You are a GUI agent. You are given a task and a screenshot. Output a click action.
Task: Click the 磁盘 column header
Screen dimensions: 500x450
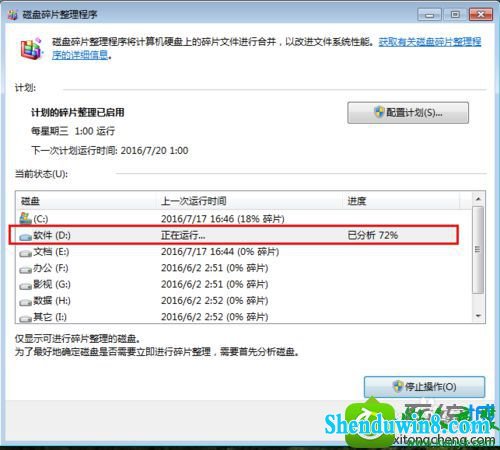(x=86, y=201)
